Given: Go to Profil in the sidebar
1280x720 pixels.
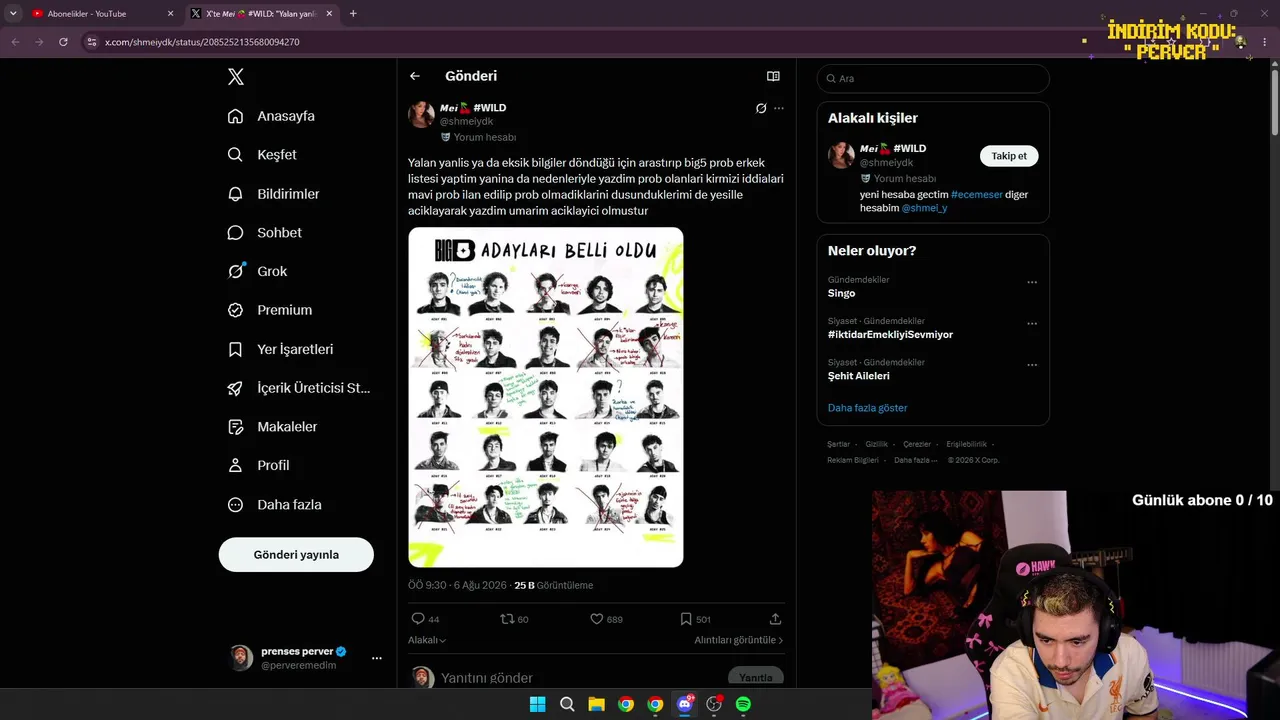Looking at the screenshot, I should pos(258,465).
